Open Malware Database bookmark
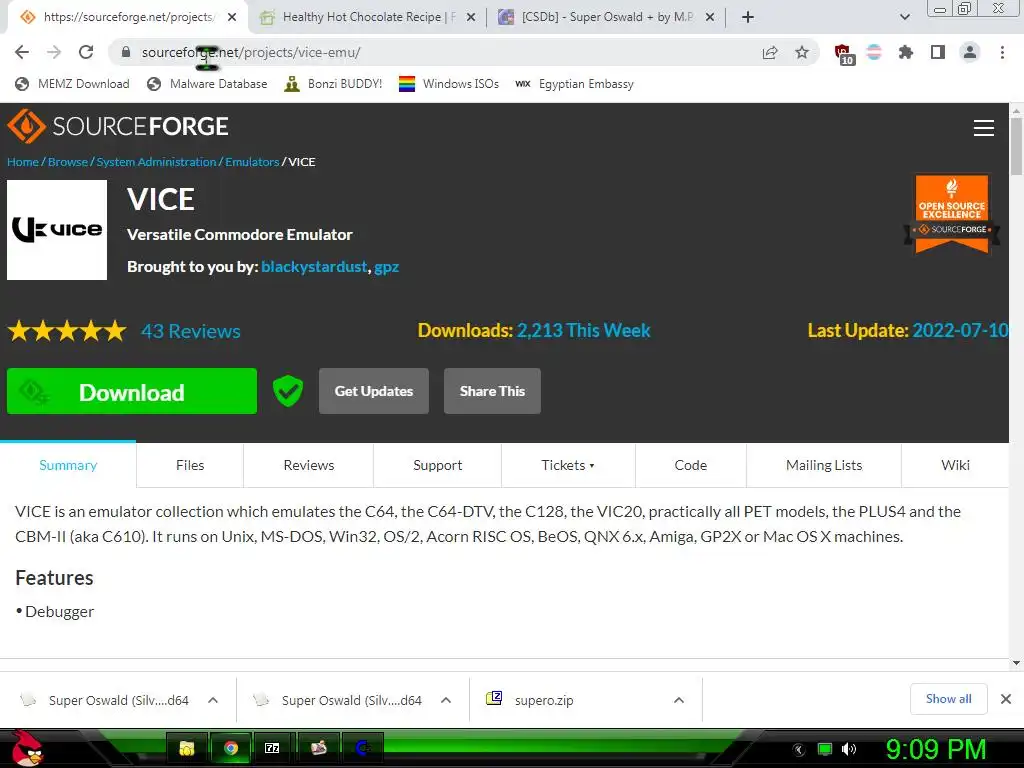 point(207,84)
